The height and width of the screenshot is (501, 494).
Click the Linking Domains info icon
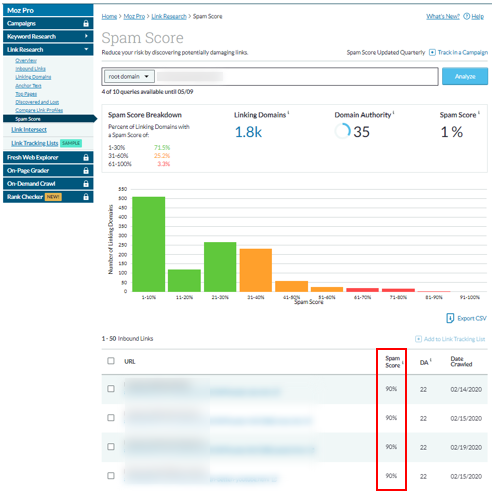coord(289,113)
